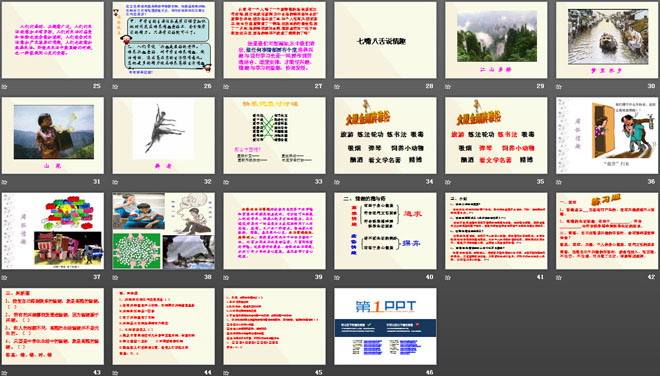Viewport: 660px width, 376px height.
Task: Preview slide 32 using its star icon
Action: coord(115,182)
